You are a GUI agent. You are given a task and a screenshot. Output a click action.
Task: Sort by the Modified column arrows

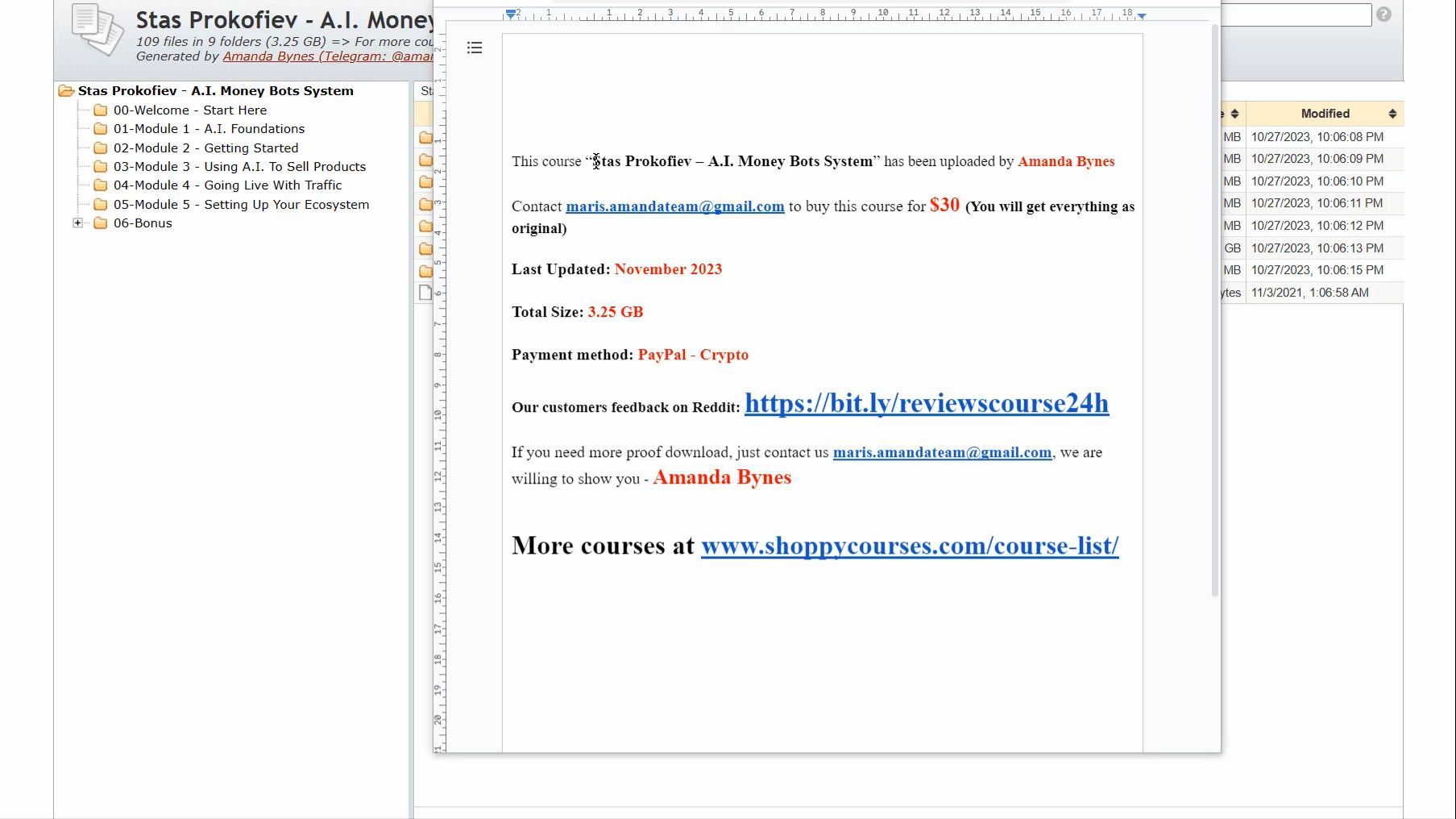(x=1392, y=114)
